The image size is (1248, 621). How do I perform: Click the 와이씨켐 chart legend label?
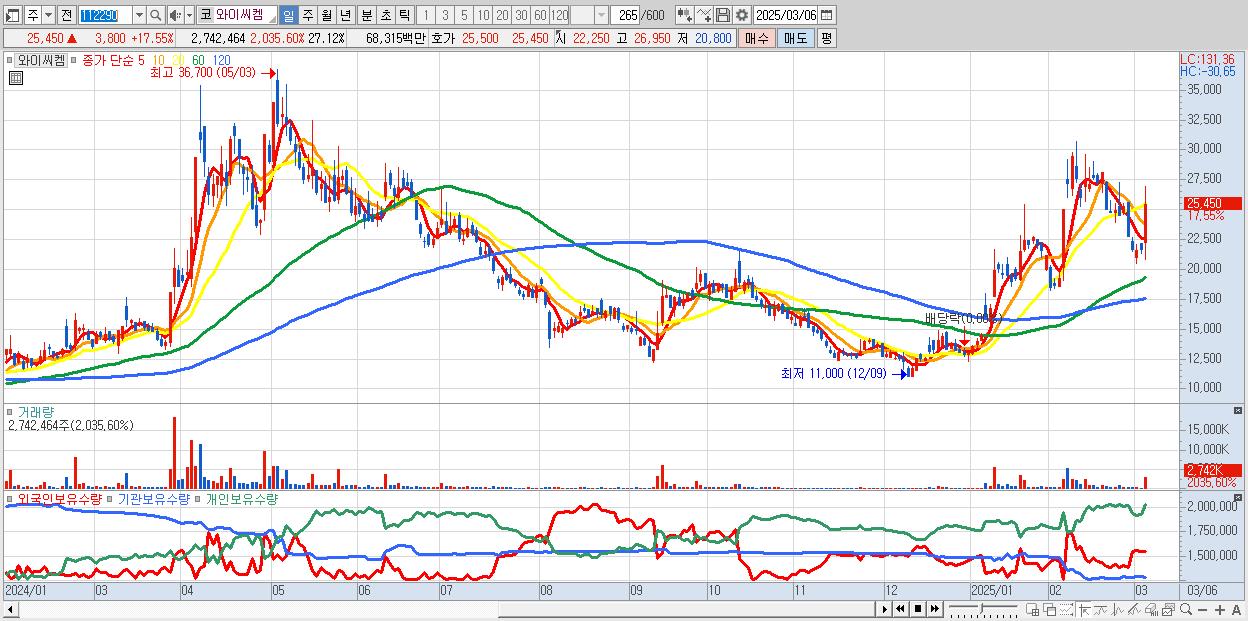click(x=42, y=60)
